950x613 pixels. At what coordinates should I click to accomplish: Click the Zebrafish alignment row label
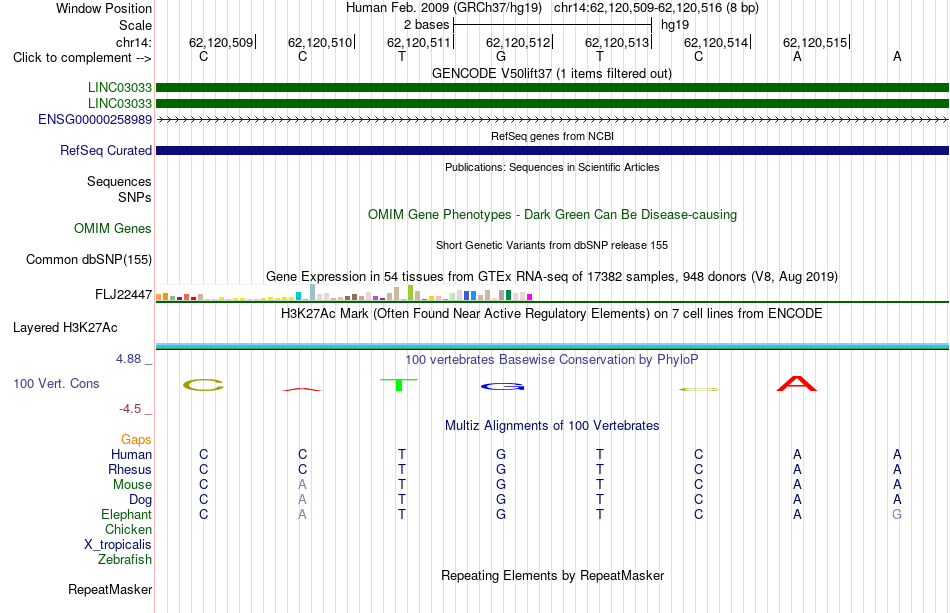pyautogui.click(x=125, y=559)
